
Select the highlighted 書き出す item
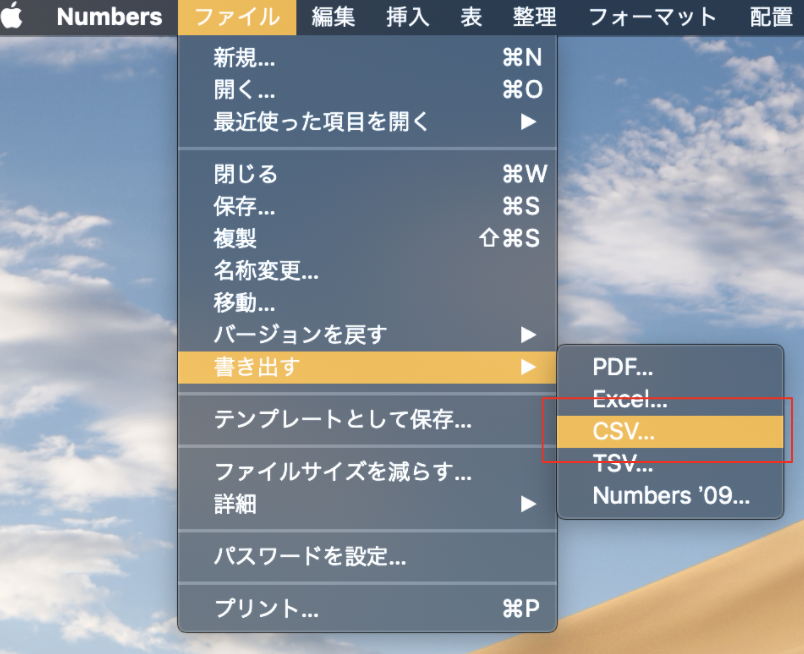point(367,367)
